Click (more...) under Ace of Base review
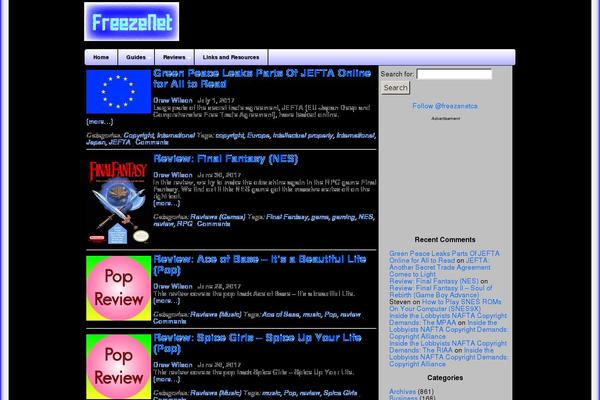 (166, 301)
